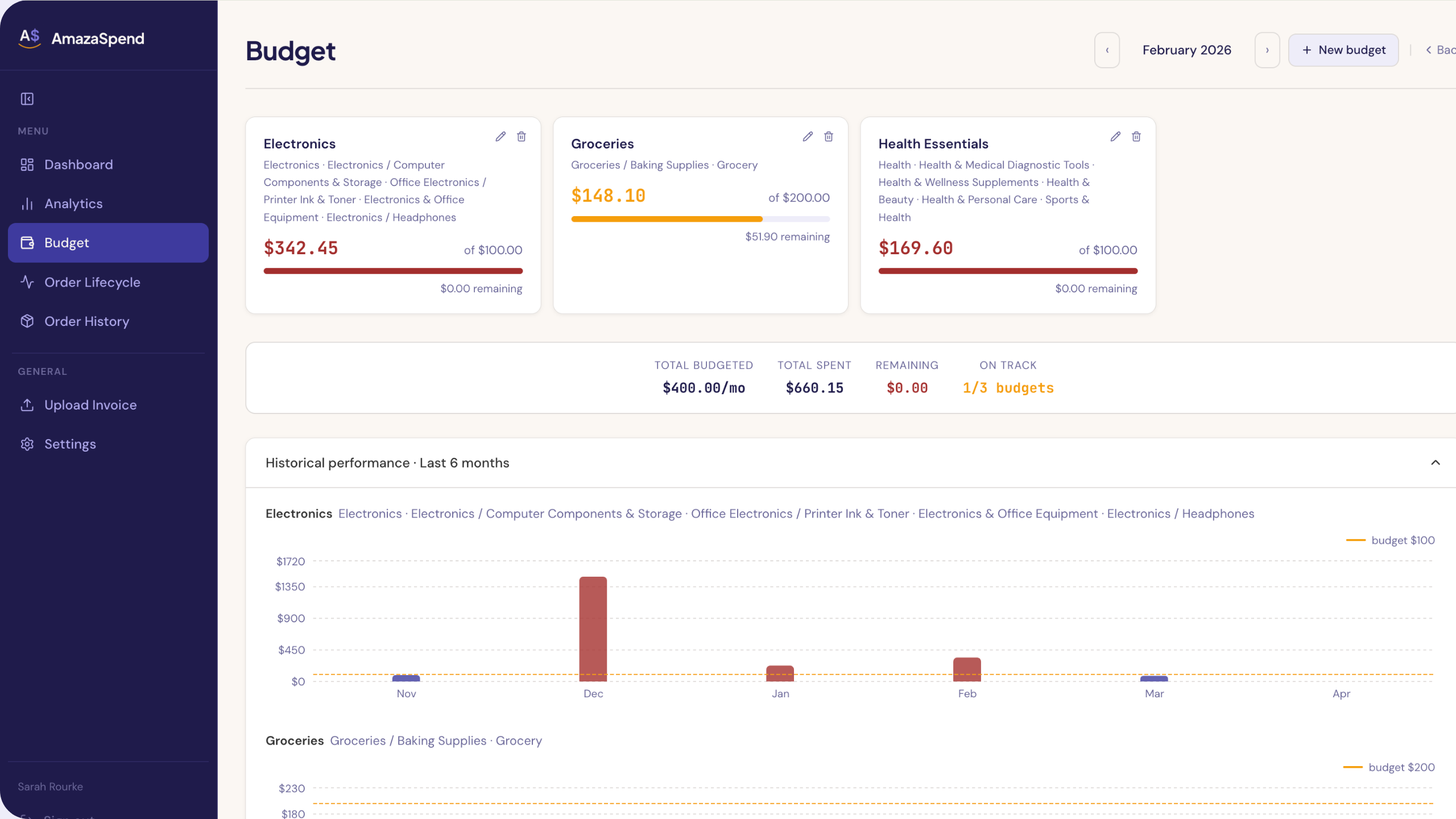This screenshot has height=819, width=1456.
Task: Delete the Groceries budget trash icon
Action: [829, 136]
